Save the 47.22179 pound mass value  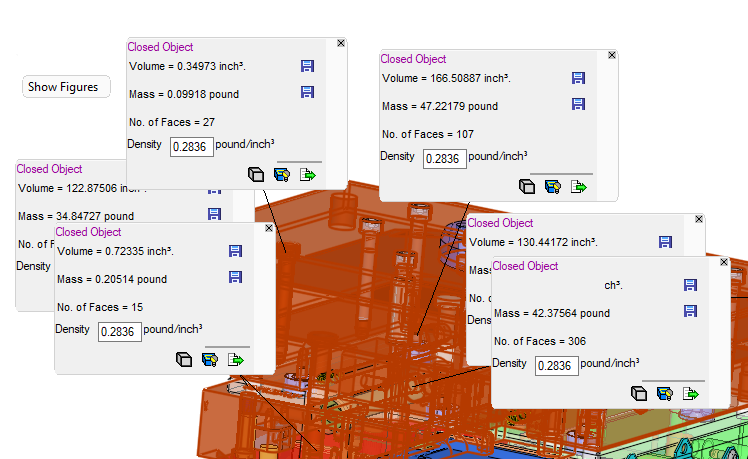point(578,105)
